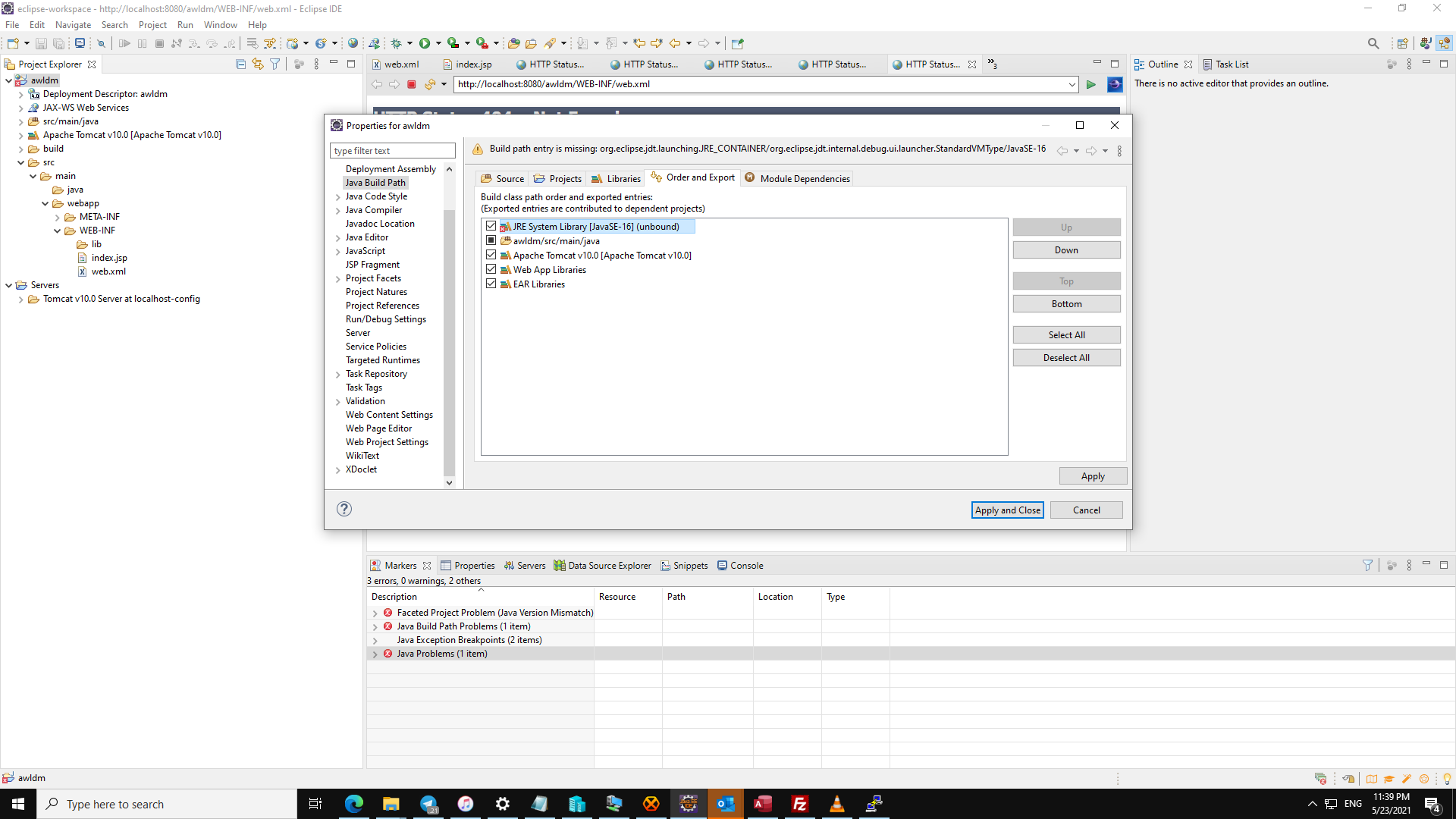Switch to the Libraries tab
Screen dimensions: 1456x819
pyautogui.click(x=616, y=178)
